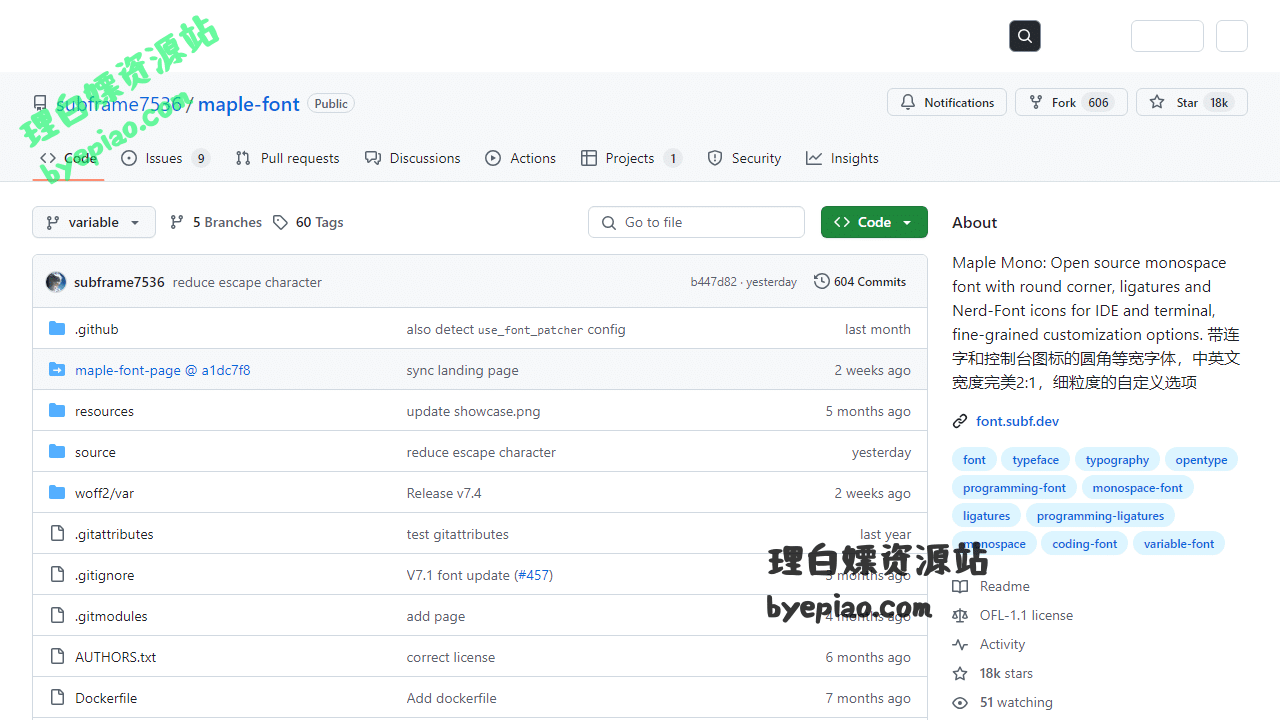The width and height of the screenshot is (1280, 720).
Task: Select the 'monospace-font' topic tag
Action: pos(1137,488)
